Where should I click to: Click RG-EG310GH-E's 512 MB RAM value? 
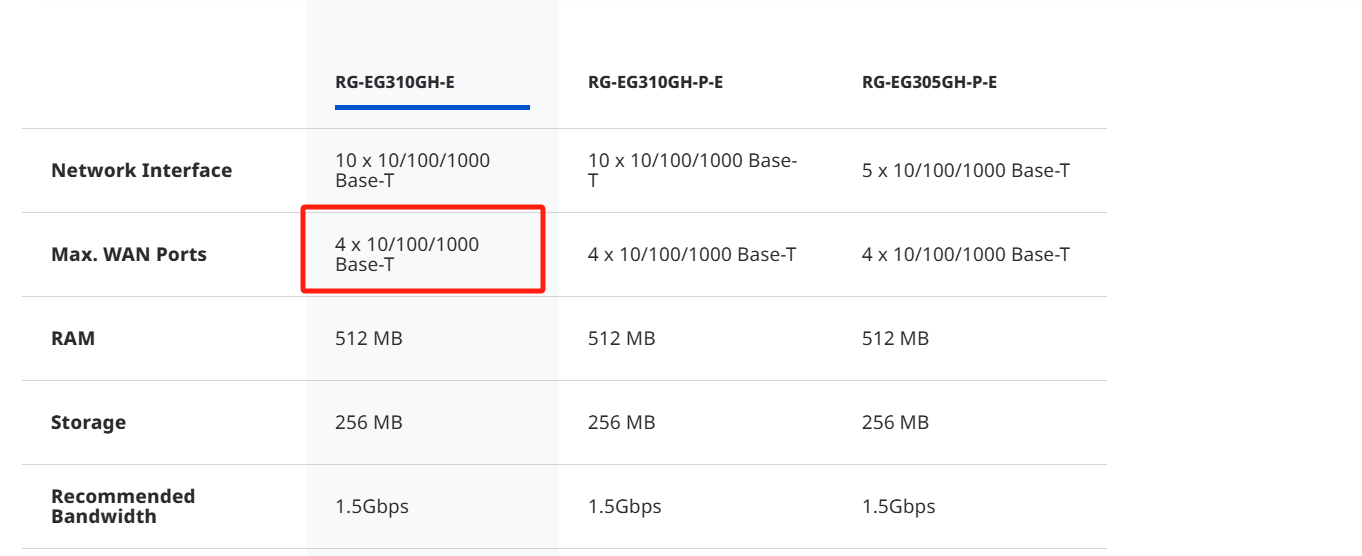(x=368, y=338)
